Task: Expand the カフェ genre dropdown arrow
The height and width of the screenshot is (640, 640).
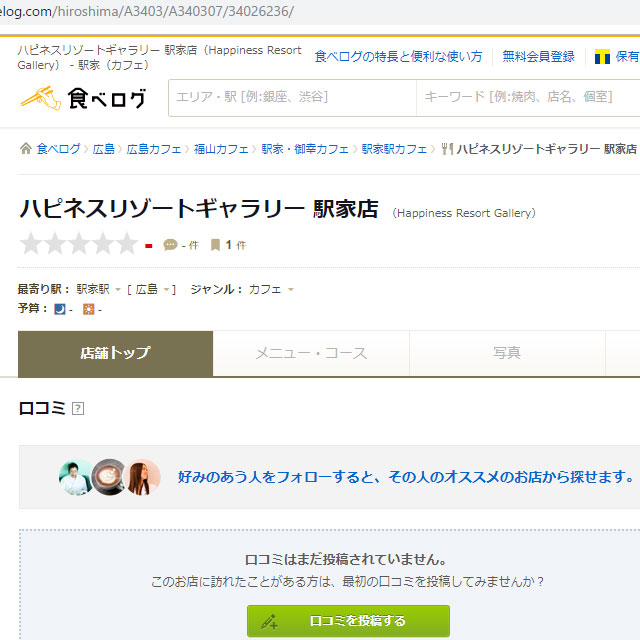Action: click(x=291, y=290)
